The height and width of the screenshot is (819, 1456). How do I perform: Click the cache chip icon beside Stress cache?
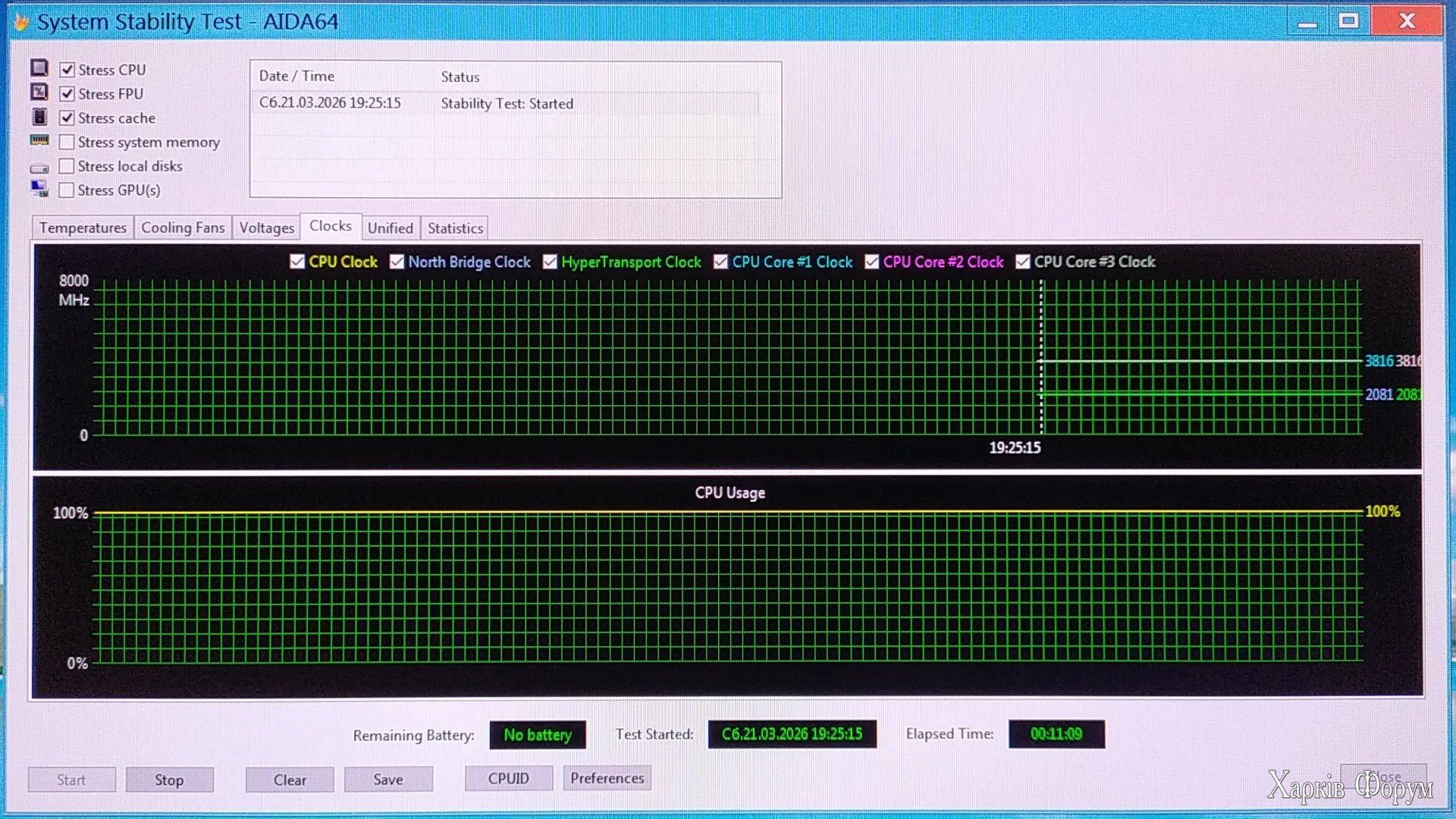(39, 117)
